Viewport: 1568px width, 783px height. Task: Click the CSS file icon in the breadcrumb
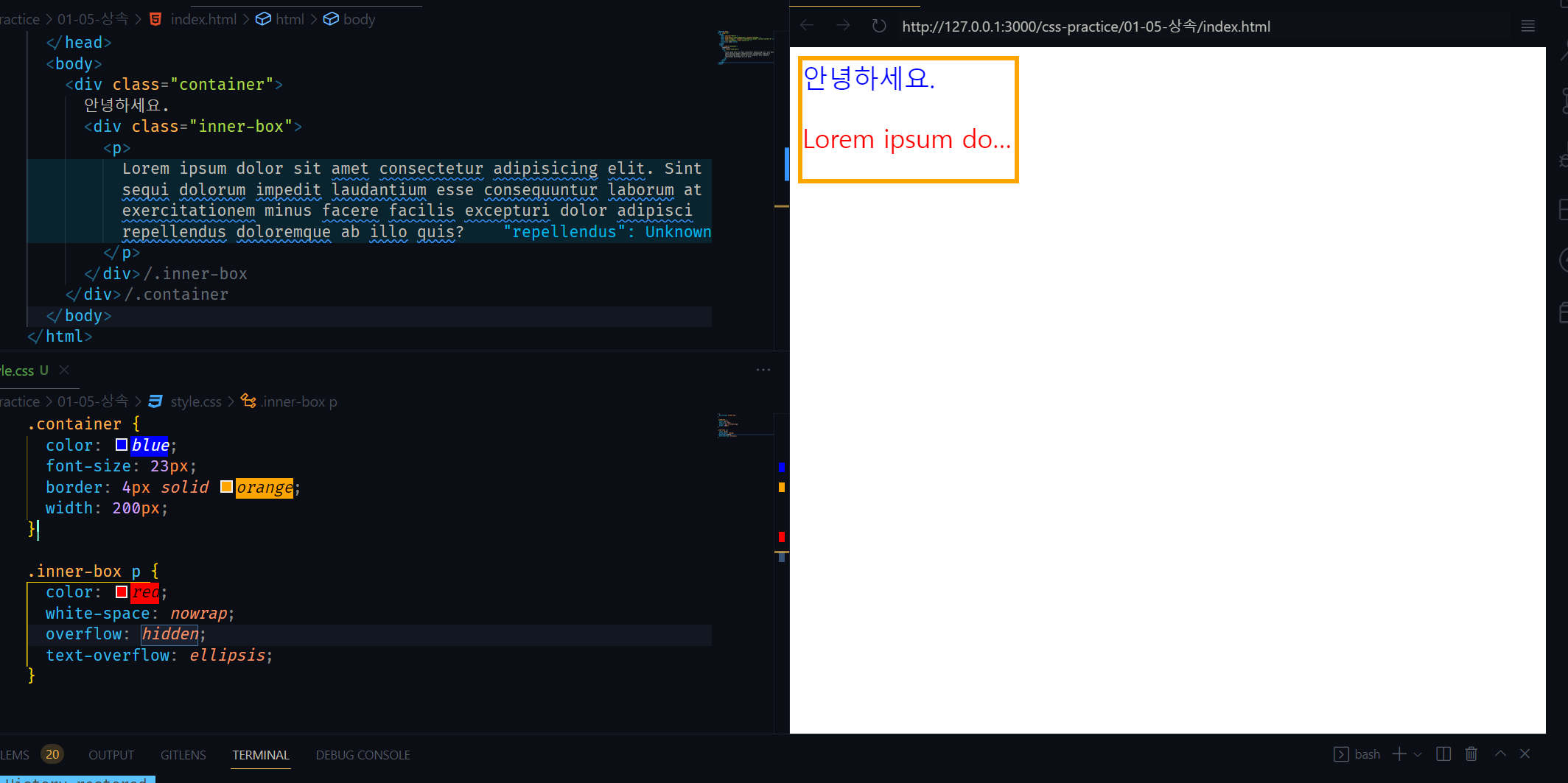tap(155, 401)
